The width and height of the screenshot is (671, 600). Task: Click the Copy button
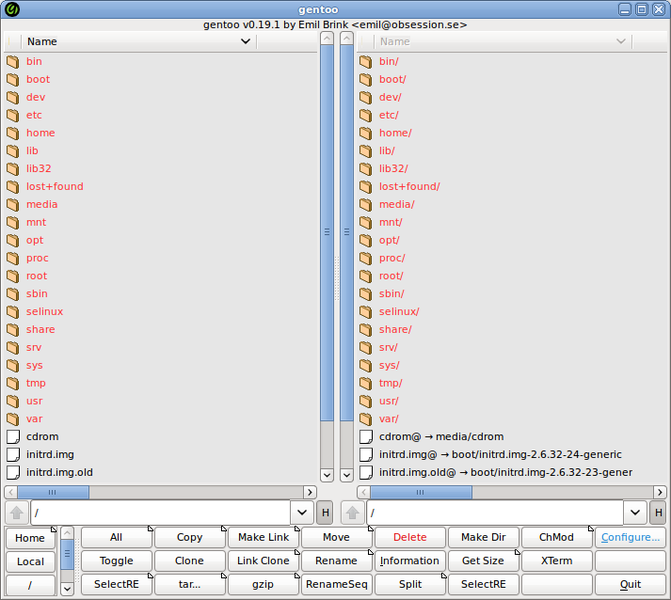(x=190, y=538)
